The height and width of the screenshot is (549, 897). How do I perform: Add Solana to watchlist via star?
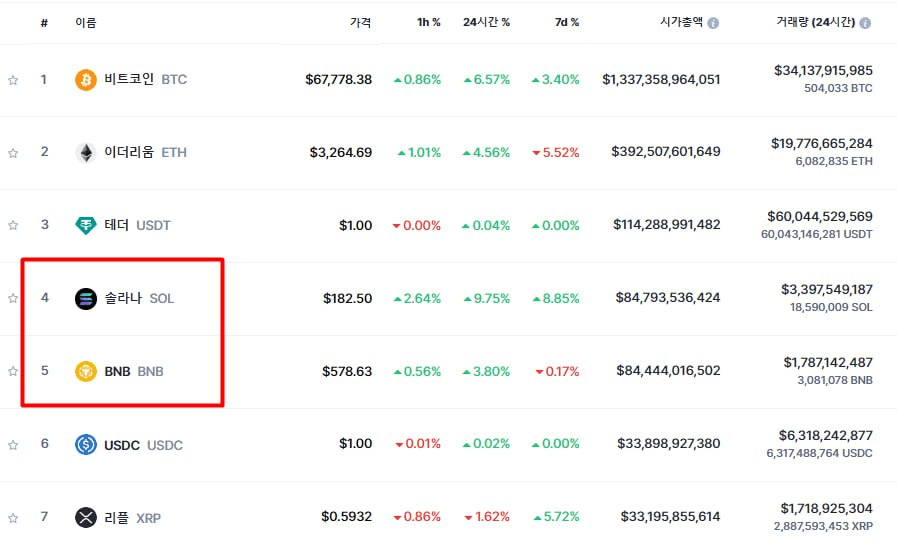point(13,298)
